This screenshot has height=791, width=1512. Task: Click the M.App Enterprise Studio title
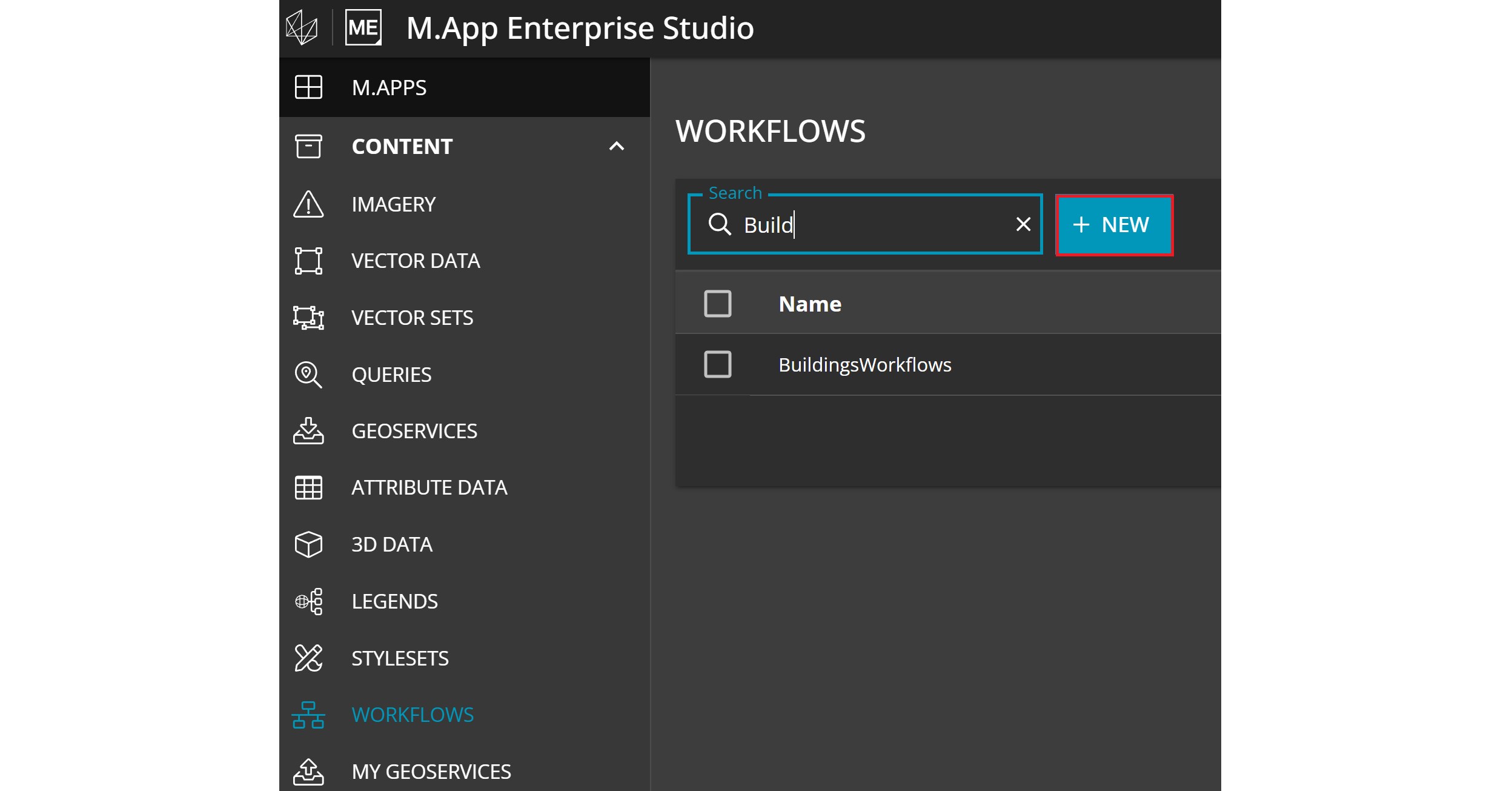[x=580, y=28]
